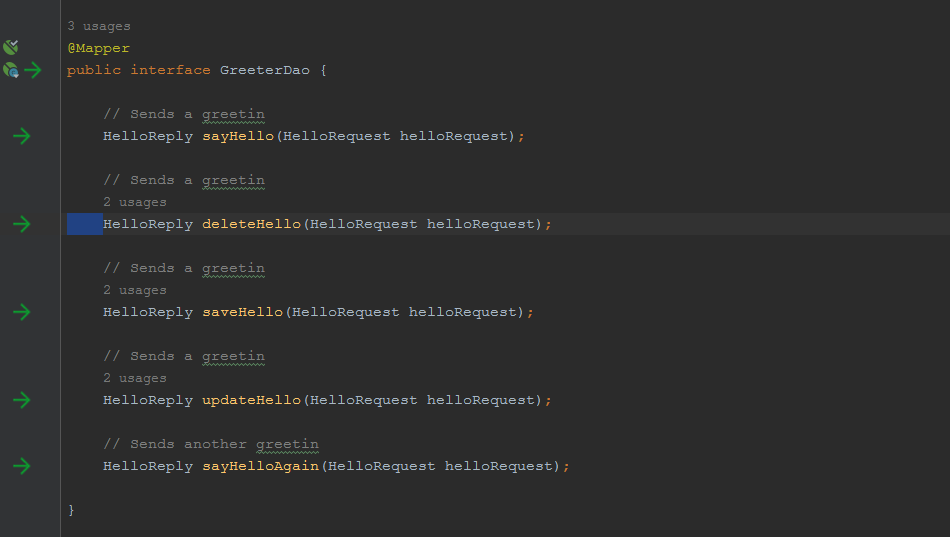
Task: Click the deleteHello method name
Action: [x=251, y=224]
